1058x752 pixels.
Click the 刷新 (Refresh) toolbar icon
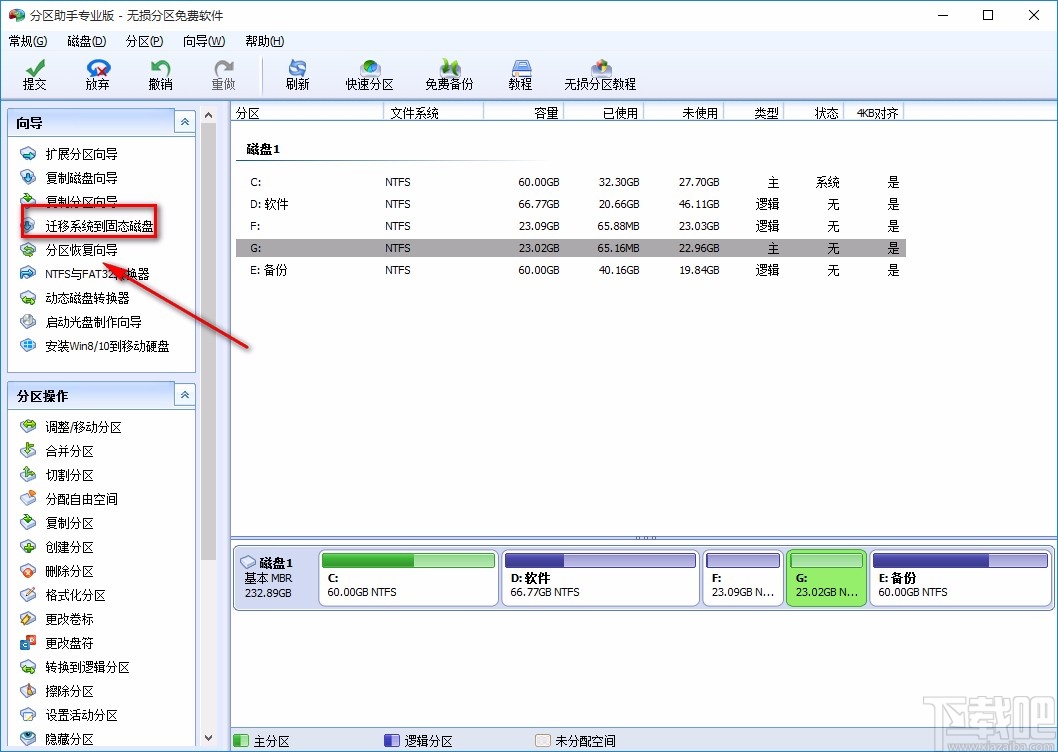tap(298, 75)
